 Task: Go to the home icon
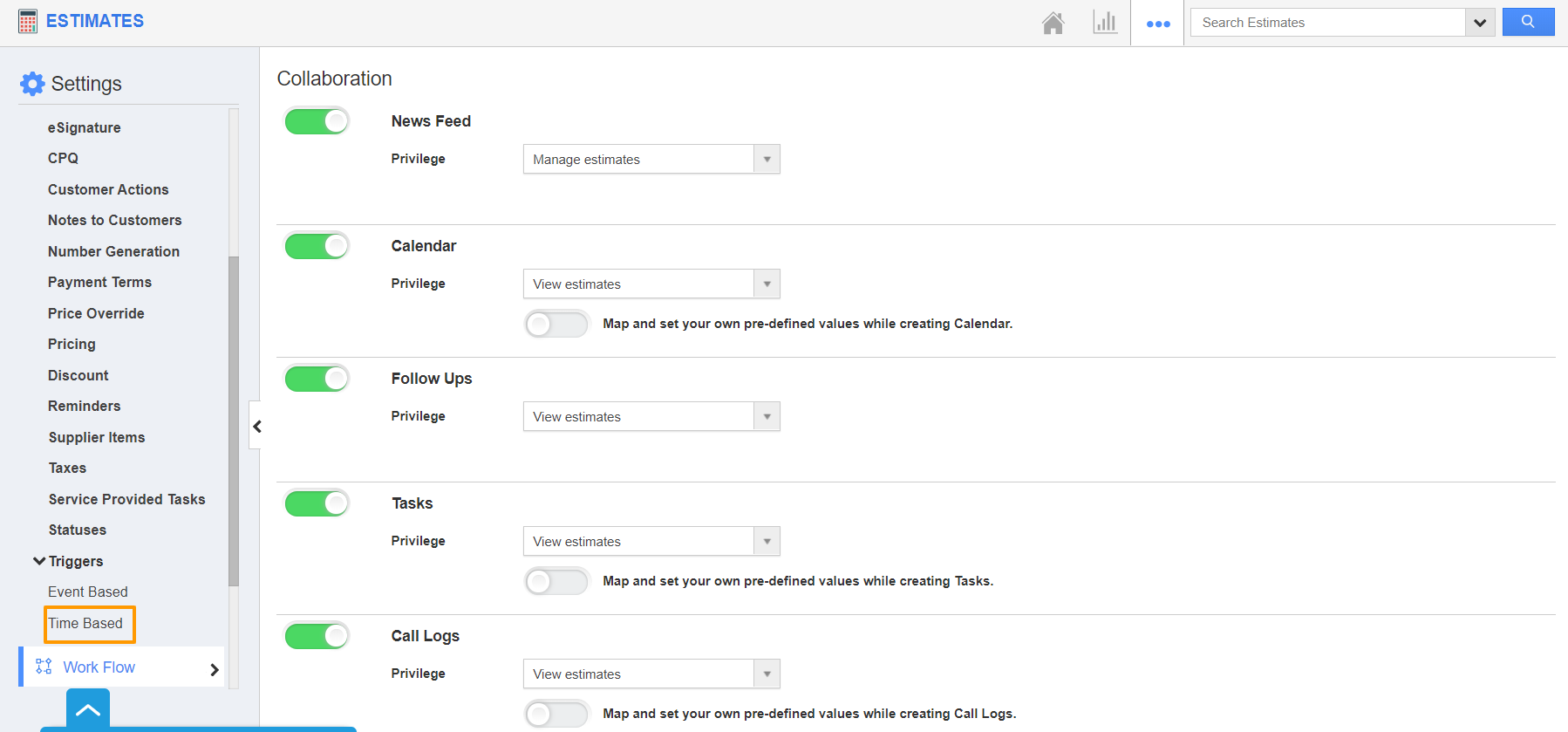point(1053,23)
